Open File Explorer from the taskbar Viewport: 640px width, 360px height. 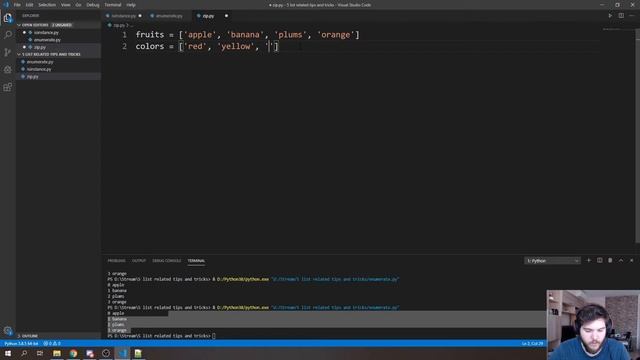tap(57, 353)
